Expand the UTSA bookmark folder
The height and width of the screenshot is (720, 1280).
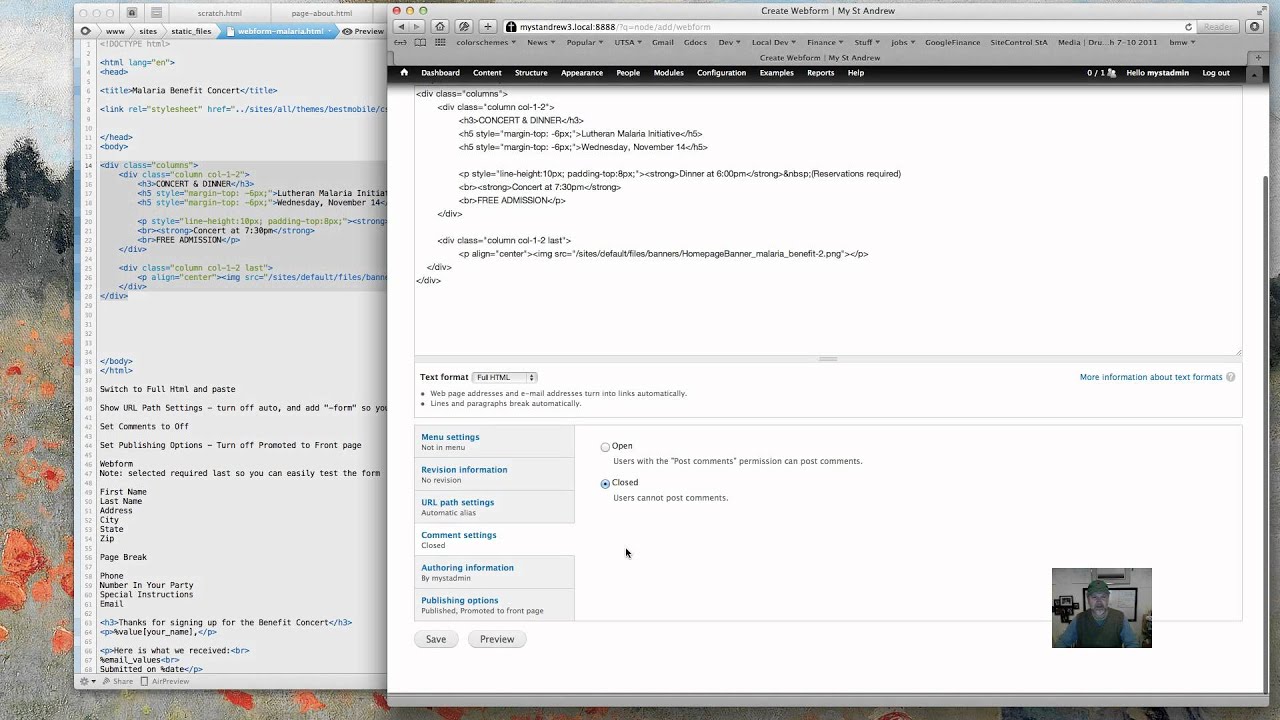point(629,43)
